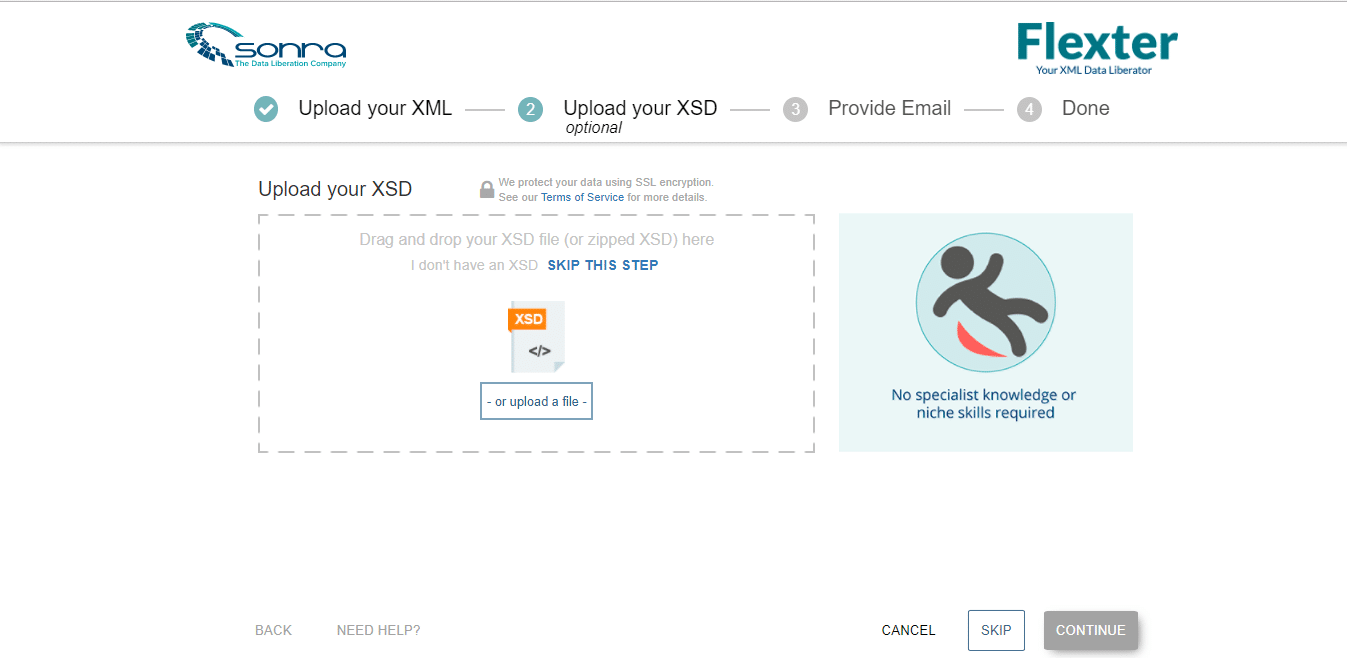
Task: Click the step 2 circle icon
Action: [530, 109]
